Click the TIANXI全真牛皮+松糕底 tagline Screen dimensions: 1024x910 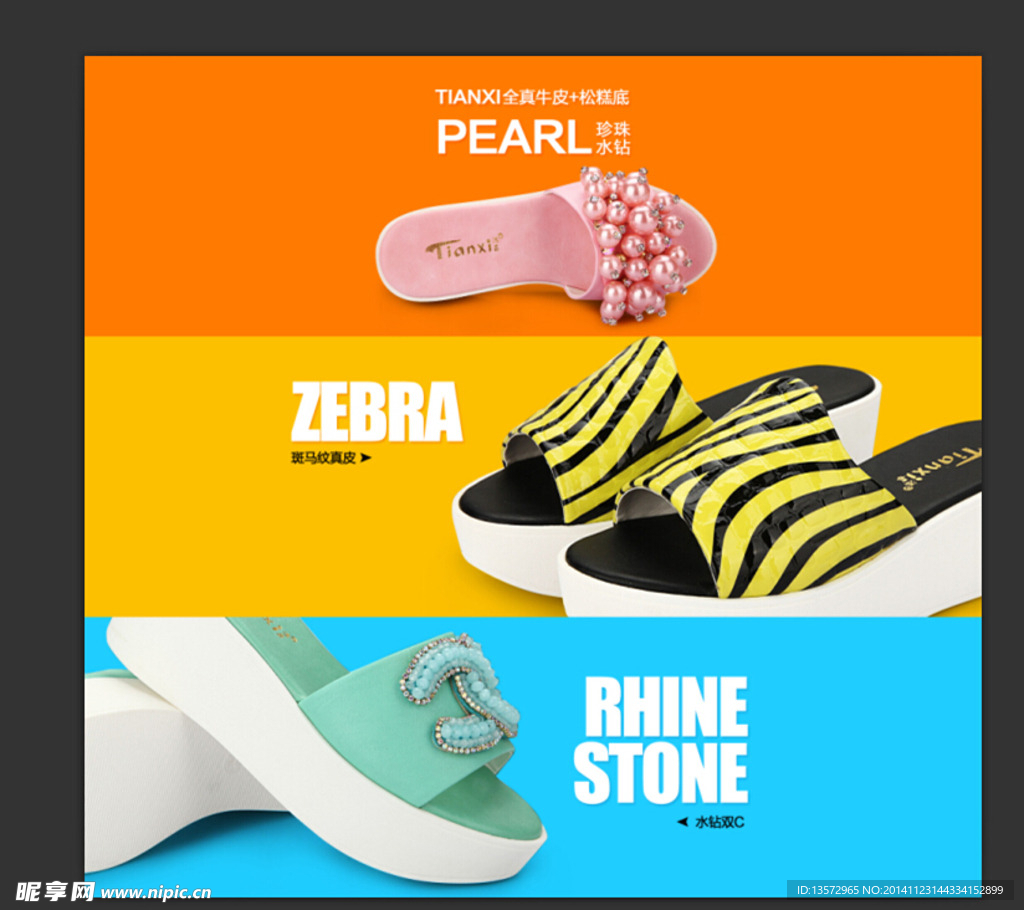point(532,97)
